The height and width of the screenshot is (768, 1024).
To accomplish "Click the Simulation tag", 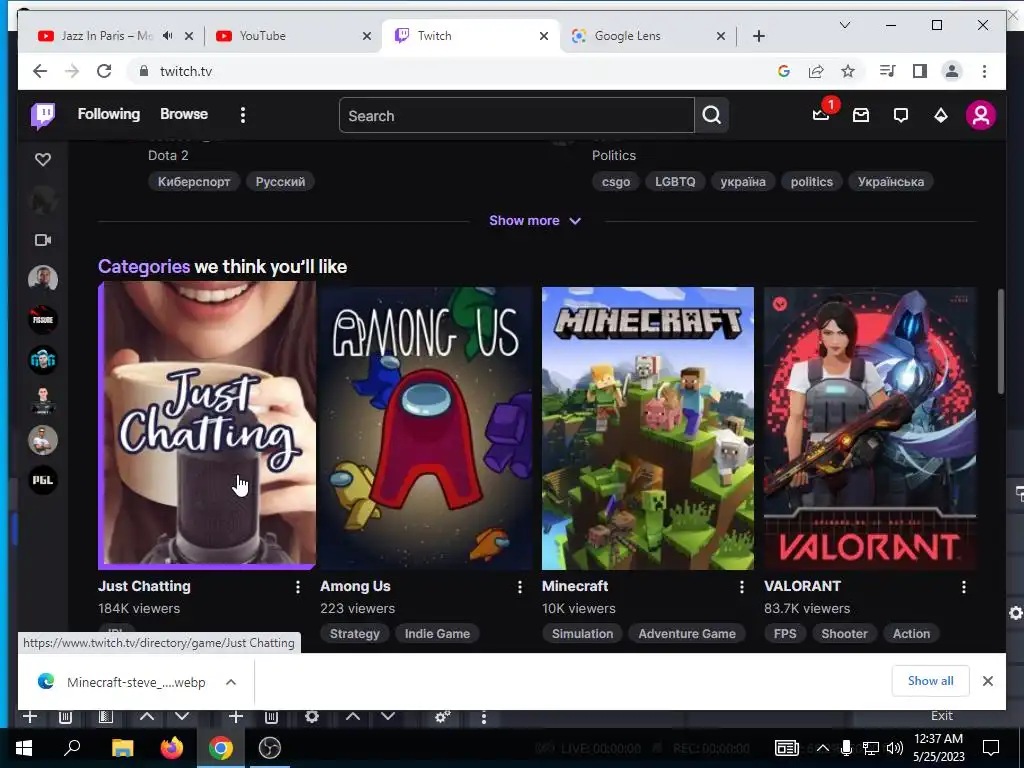I will (582, 633).
